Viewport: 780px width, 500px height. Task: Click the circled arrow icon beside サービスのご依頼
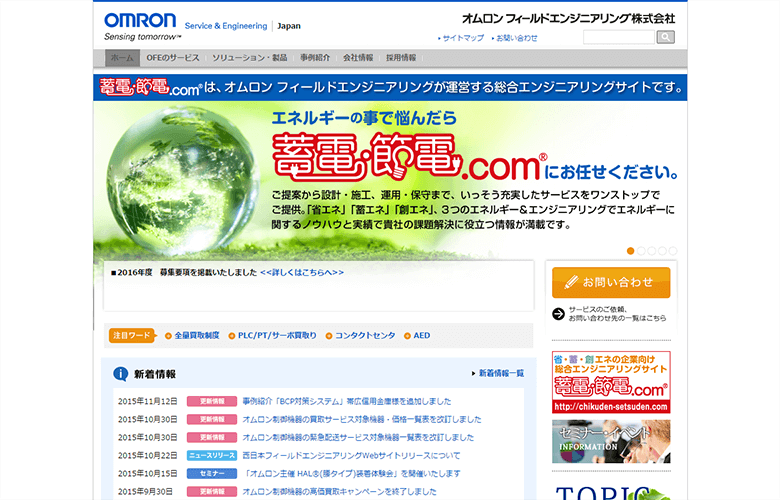[558, 314]
